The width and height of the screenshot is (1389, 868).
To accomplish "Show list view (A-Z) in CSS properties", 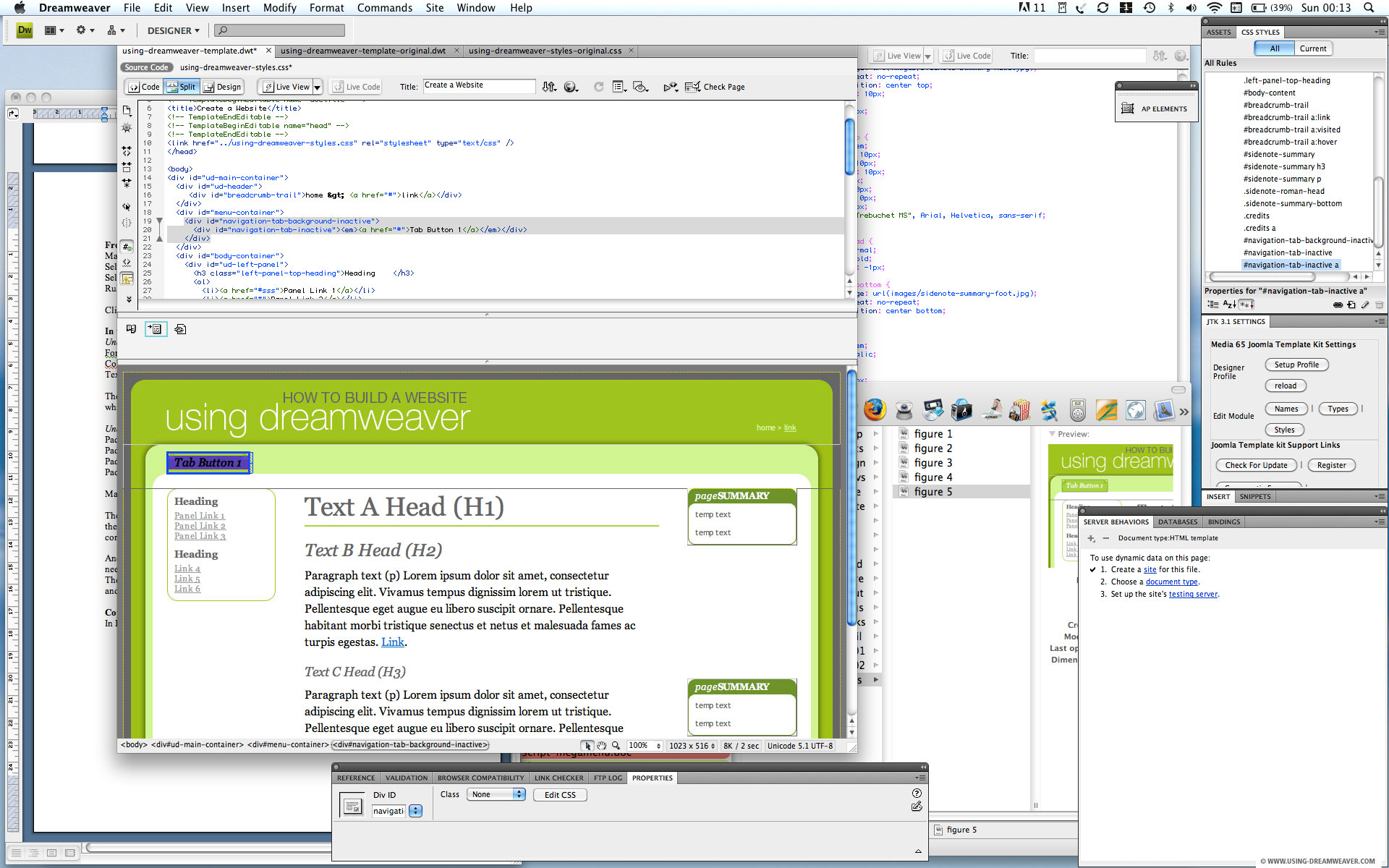I will pos(1229,305).
